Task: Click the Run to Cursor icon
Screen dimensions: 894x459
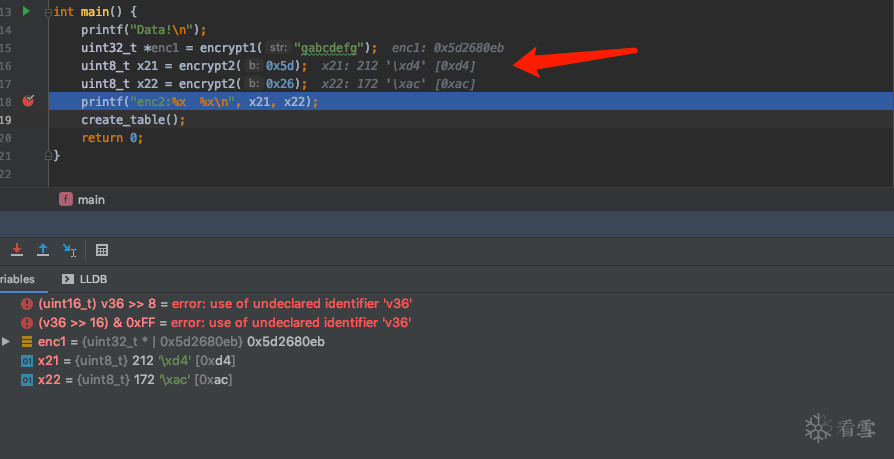Action: [x=69, y=250]
